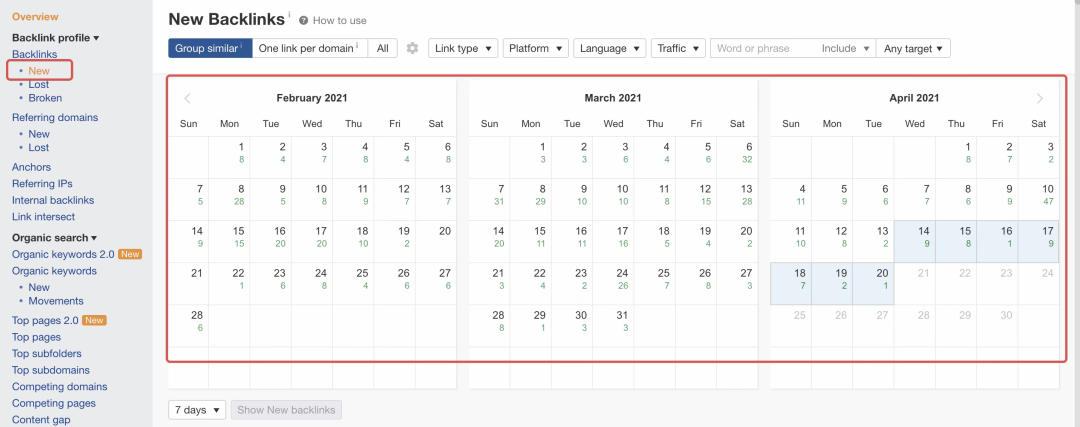Go to next month using right arrow

click(1040, 98)
